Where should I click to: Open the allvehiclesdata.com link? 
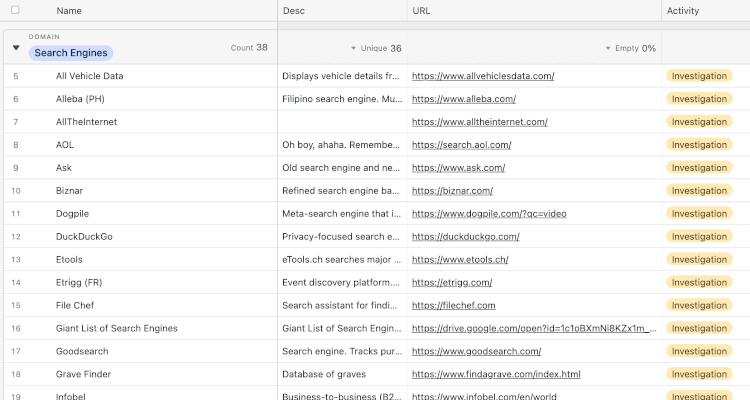point(483,76)
